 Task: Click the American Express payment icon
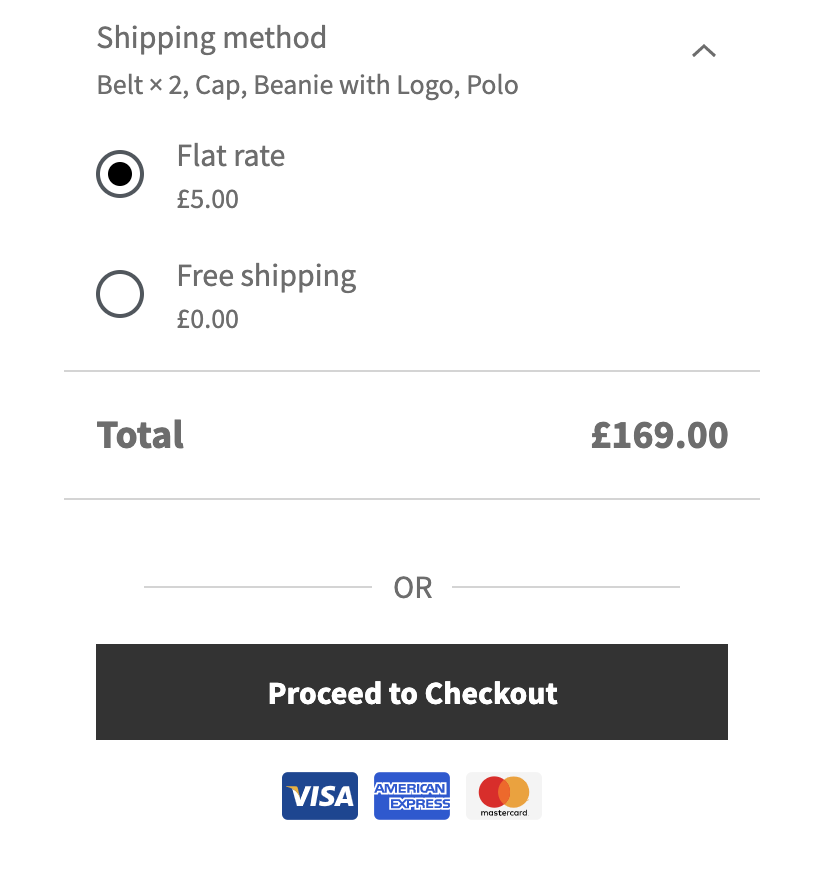pos(411,795)
